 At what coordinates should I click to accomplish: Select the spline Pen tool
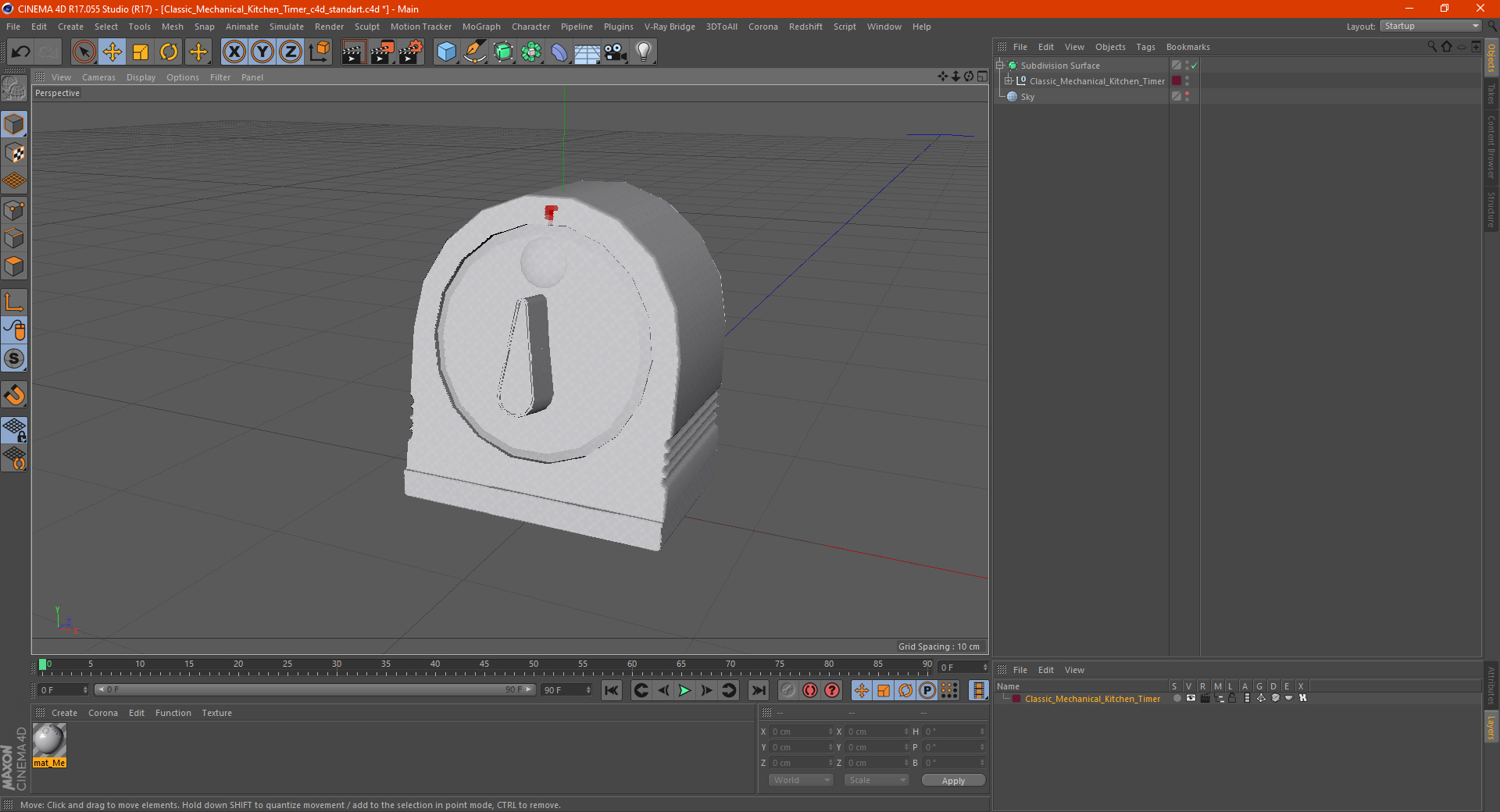tap(474, 52)
